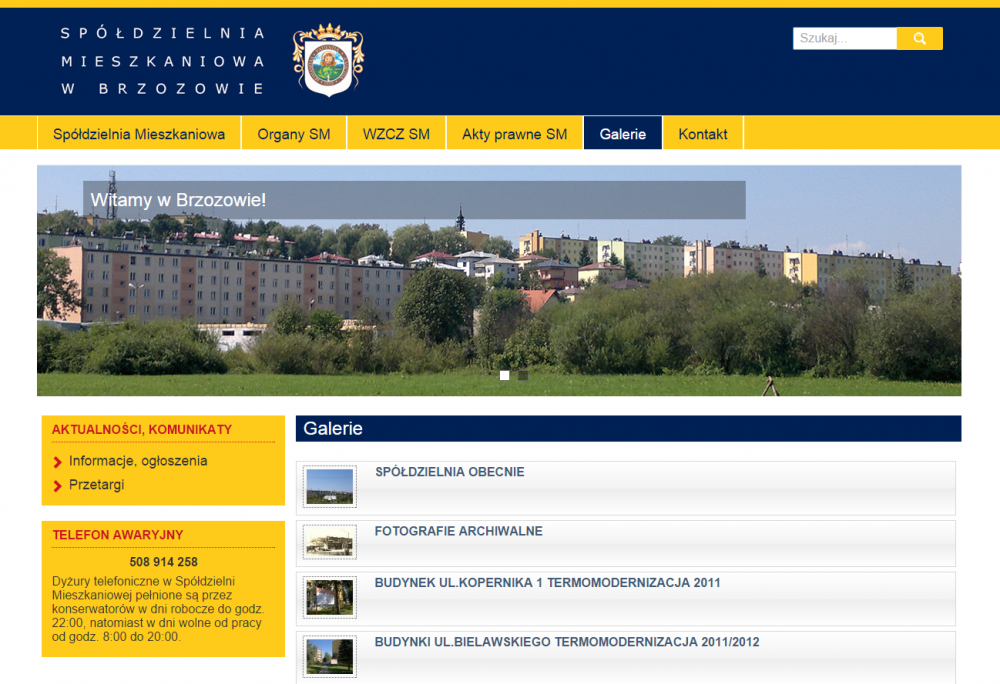Click the Fotografie archiwalne thumbnail image
The height and width of the screenshot is (684, 1000).
click(330, 542)
